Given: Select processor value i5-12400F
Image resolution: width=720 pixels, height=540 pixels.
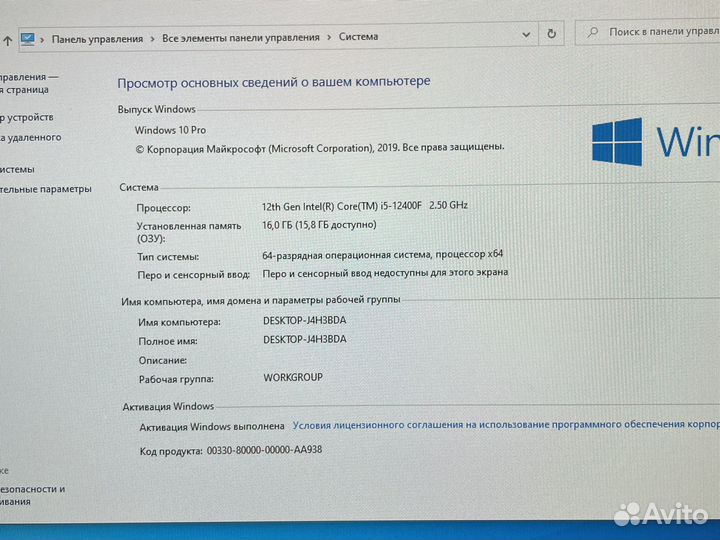Looking at the screenshot, I should point(365,206).
